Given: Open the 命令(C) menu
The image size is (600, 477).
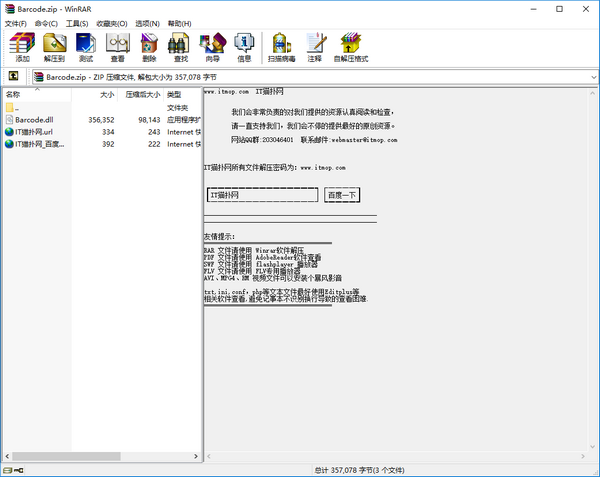Looking at the screenshot, I should click(46, 24).
